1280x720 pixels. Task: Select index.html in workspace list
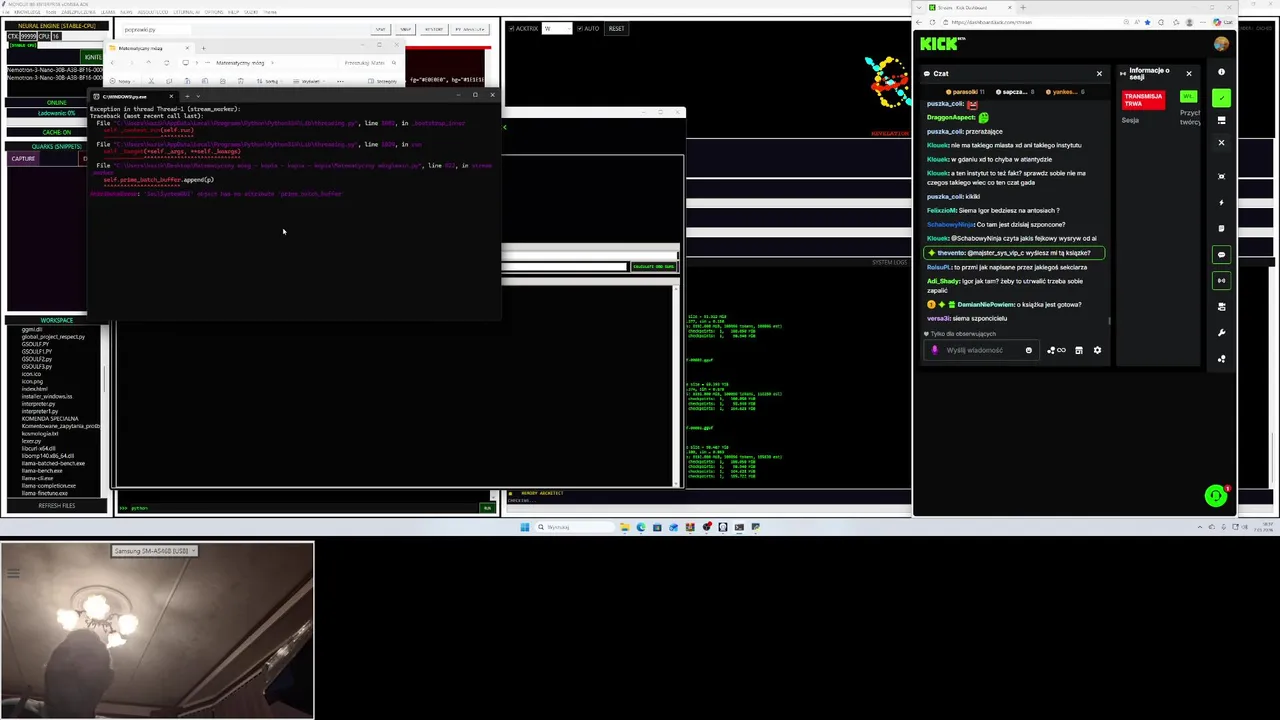point(34,389)
